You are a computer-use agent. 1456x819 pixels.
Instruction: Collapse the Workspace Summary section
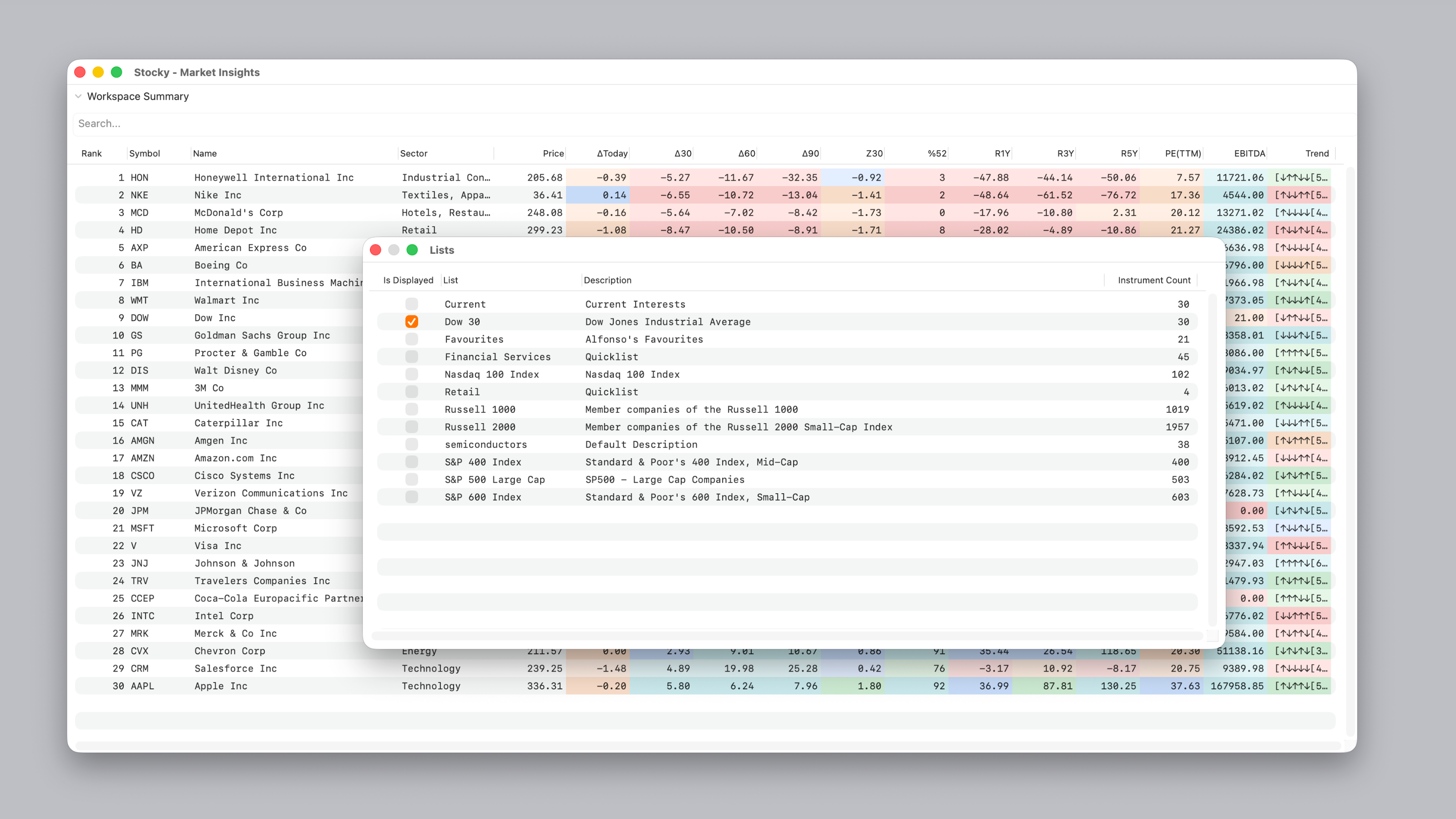pyautogui.click(x=78, y=96)
